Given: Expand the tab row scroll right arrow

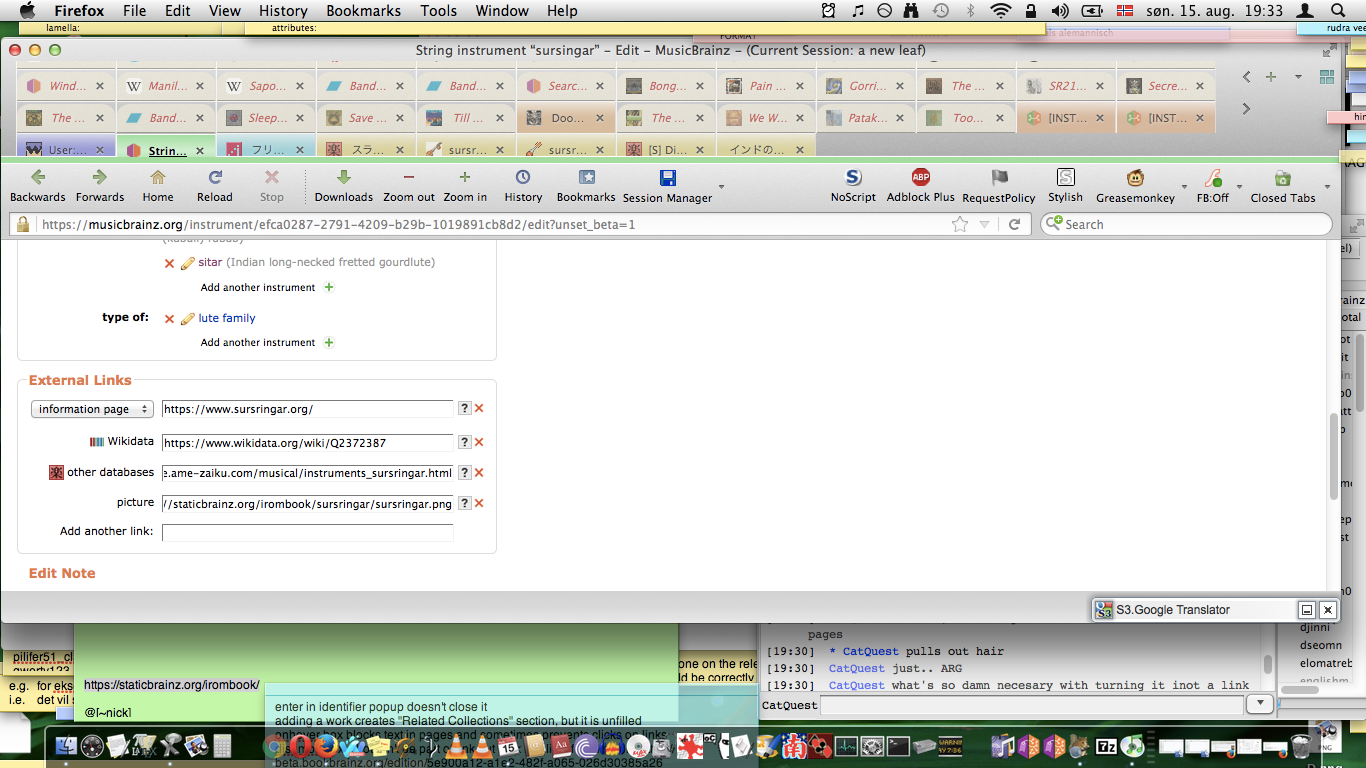Looking at the screenshot, I should pyautogui.click(x=1246, y=108).
